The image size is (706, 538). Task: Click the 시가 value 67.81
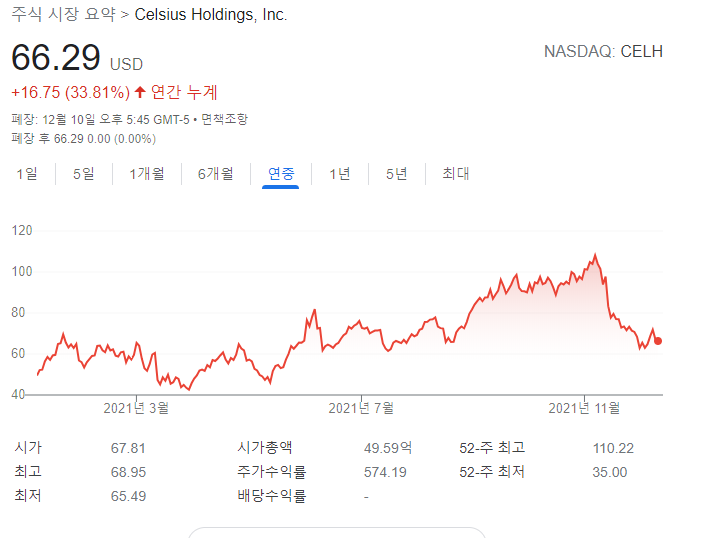(x=128, y=448)
